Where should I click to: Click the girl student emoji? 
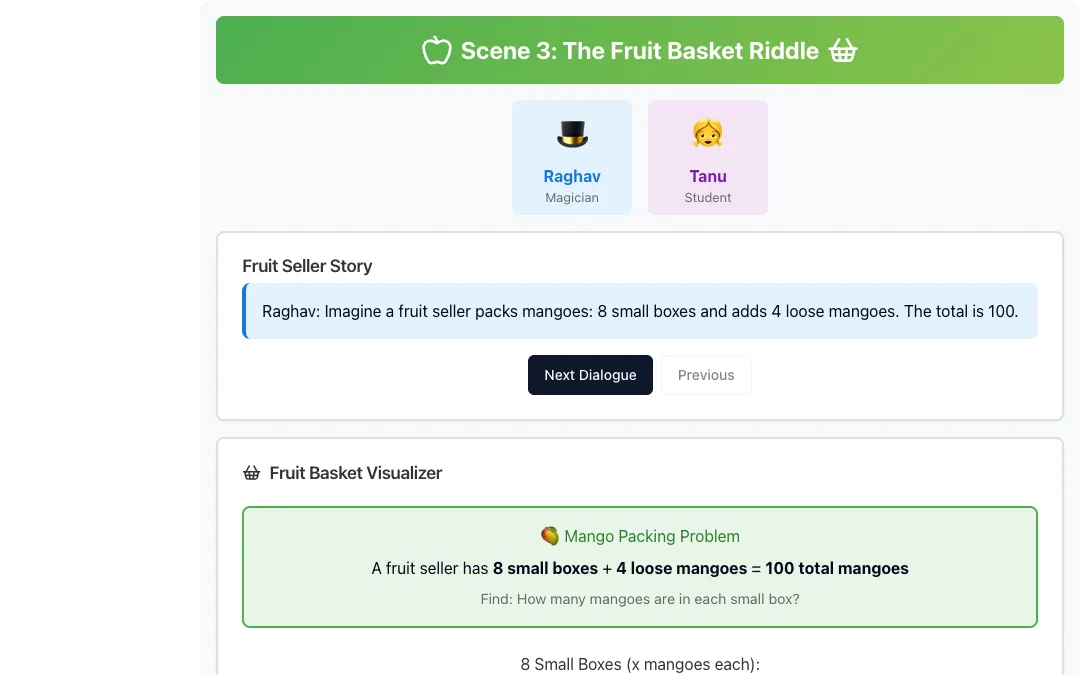click(707, 134)
